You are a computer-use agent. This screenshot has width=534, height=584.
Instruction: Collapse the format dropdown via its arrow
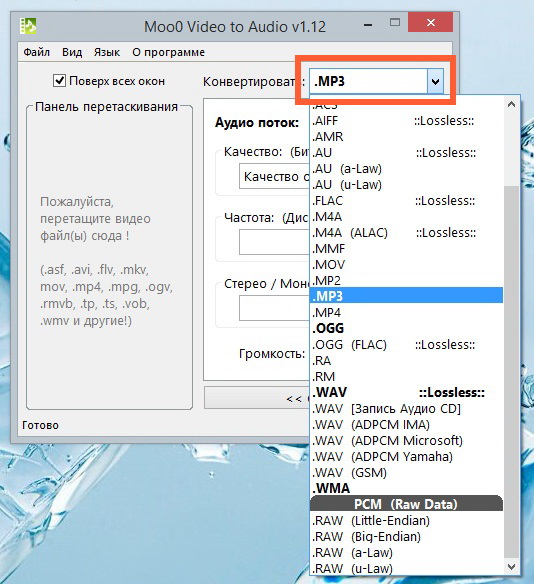435,81
